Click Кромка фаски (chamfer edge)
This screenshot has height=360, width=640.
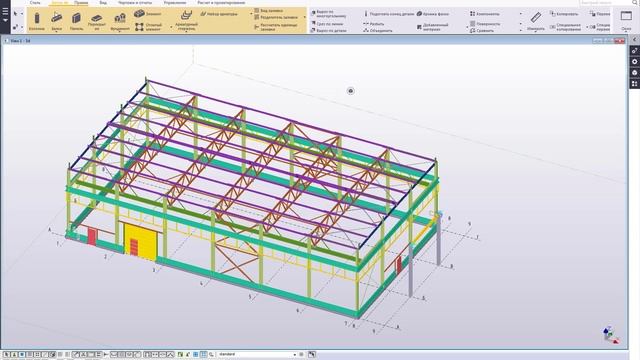click(x=433, y=14)
